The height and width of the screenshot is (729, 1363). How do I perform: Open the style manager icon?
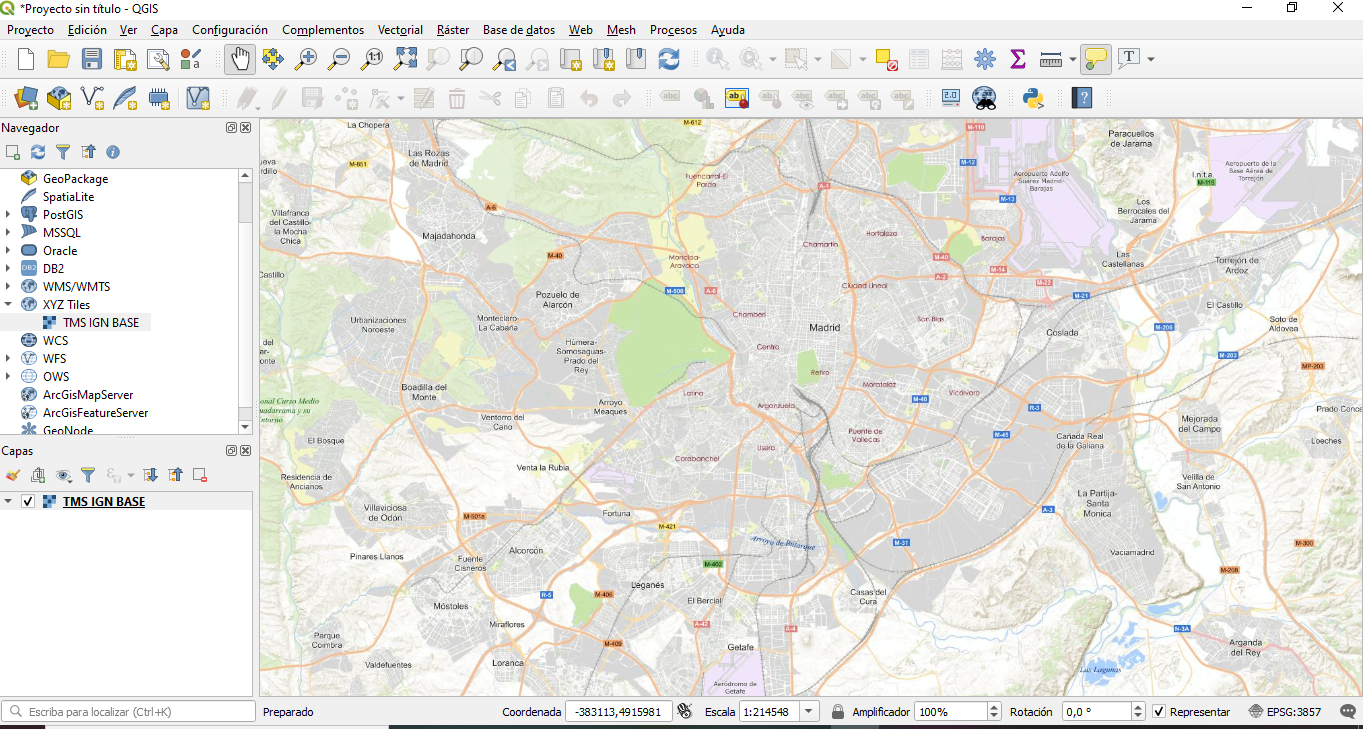pos(191,59)
